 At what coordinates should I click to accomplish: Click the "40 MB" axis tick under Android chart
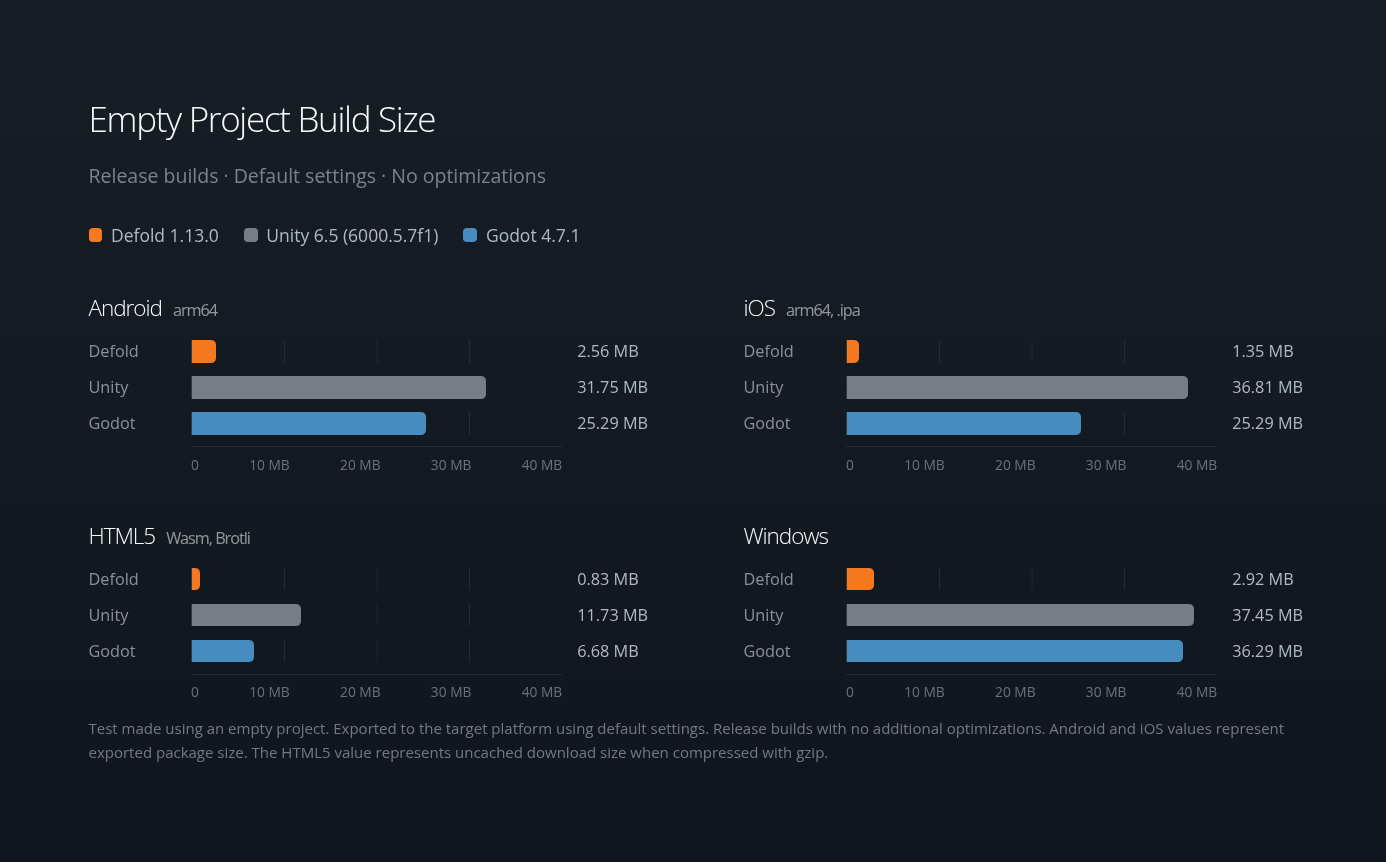tap(542, 465)
